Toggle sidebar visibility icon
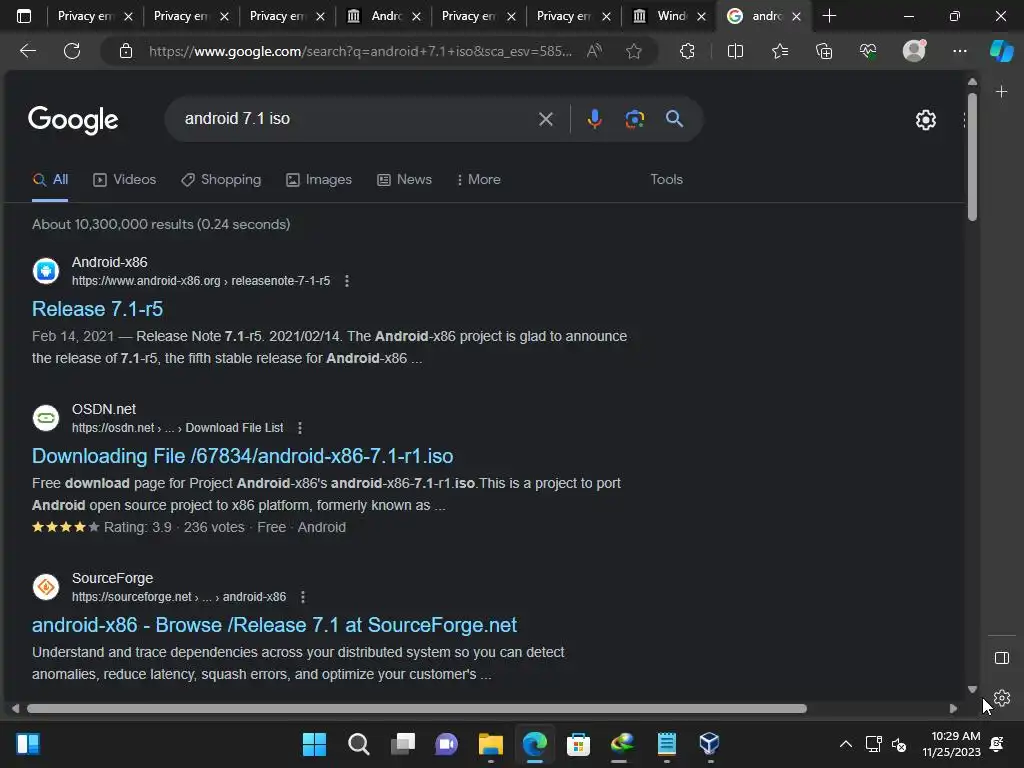This screenshot has height=768, width=1024. coord(1002,658)
